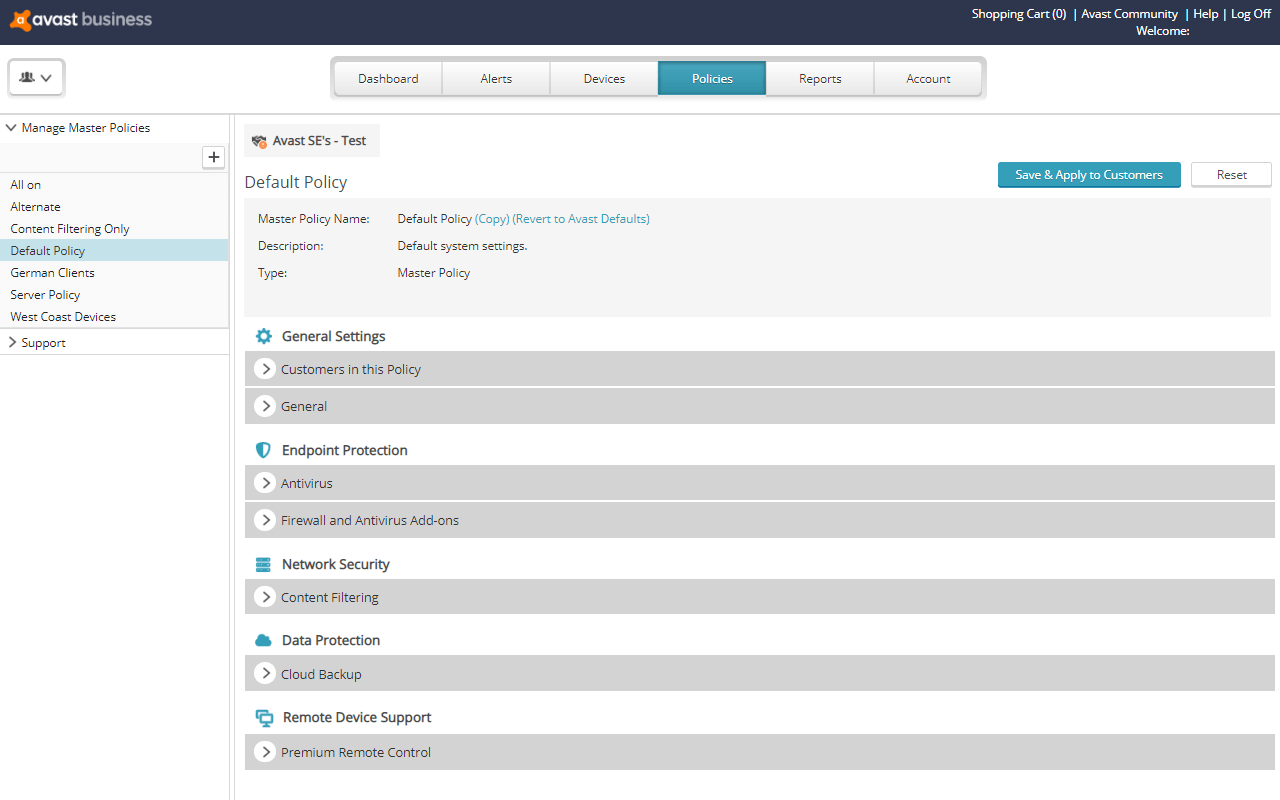Open the site selector dropdown in top-left

coord(36,76)
